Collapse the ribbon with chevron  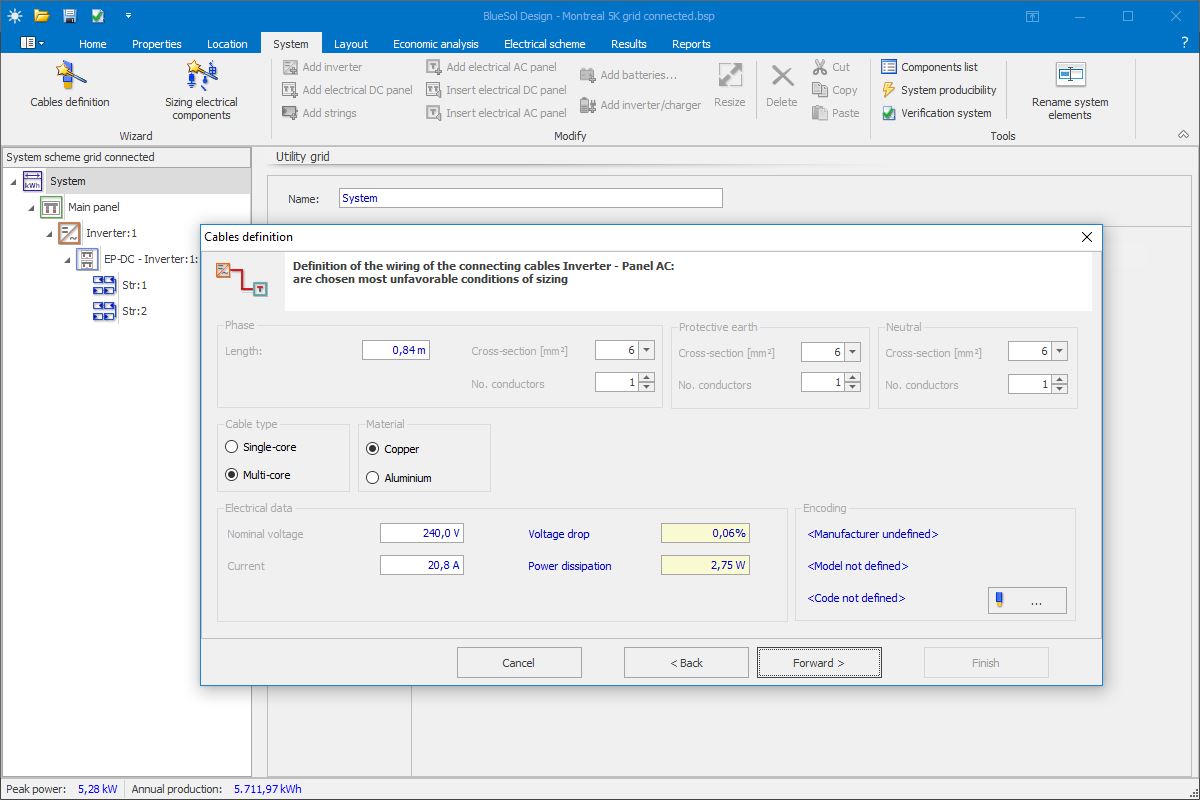click(x=1184, y=135)
